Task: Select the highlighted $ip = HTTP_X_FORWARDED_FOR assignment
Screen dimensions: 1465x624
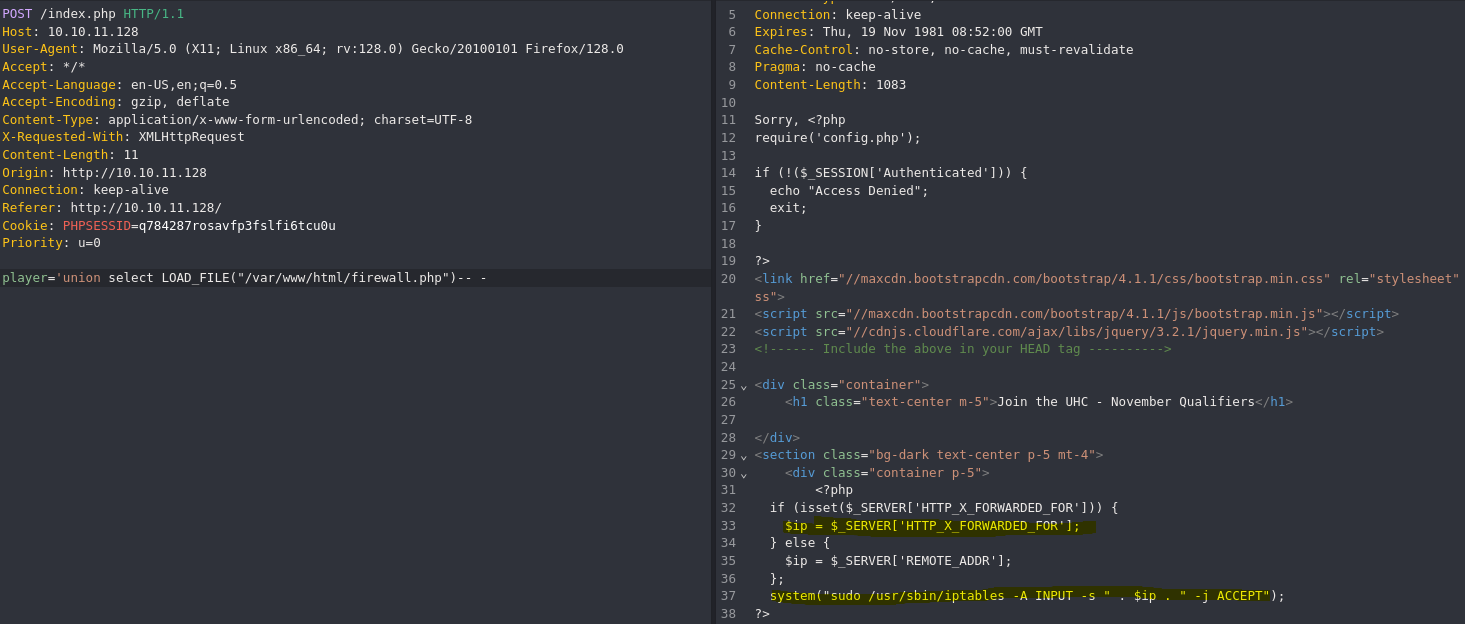Action: pyautogui.click(x=933, y=526)
